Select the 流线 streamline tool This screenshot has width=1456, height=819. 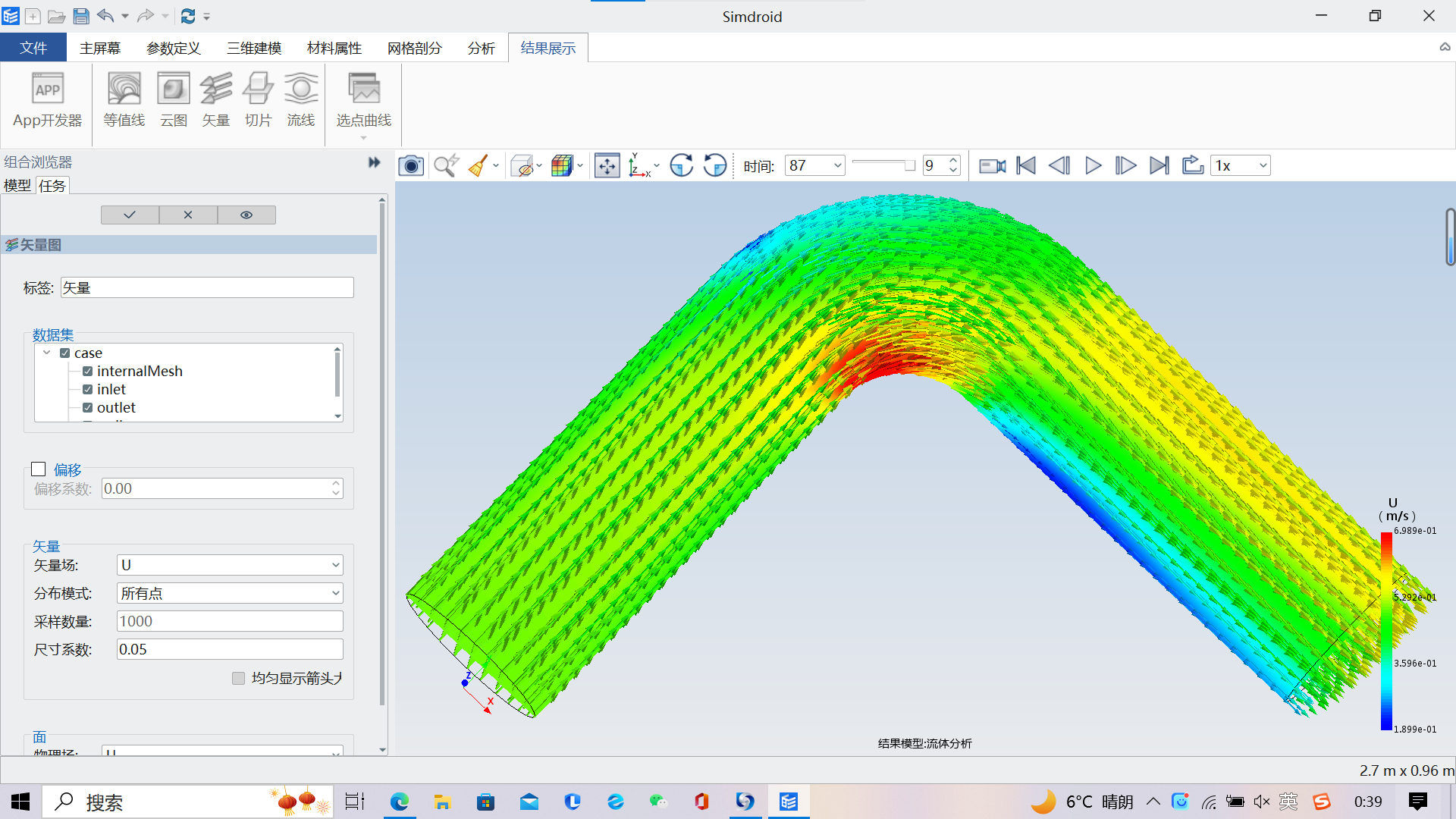301,100
